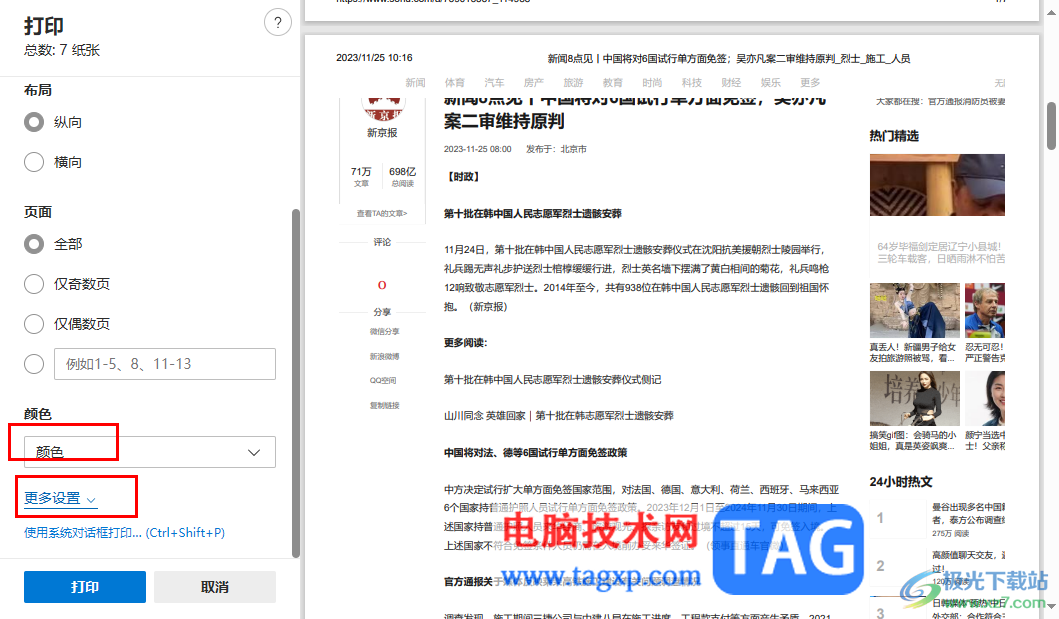Switch to the 体育 channel tab
The height and width of the screenshot is (619, 1059).
point(454,83)
